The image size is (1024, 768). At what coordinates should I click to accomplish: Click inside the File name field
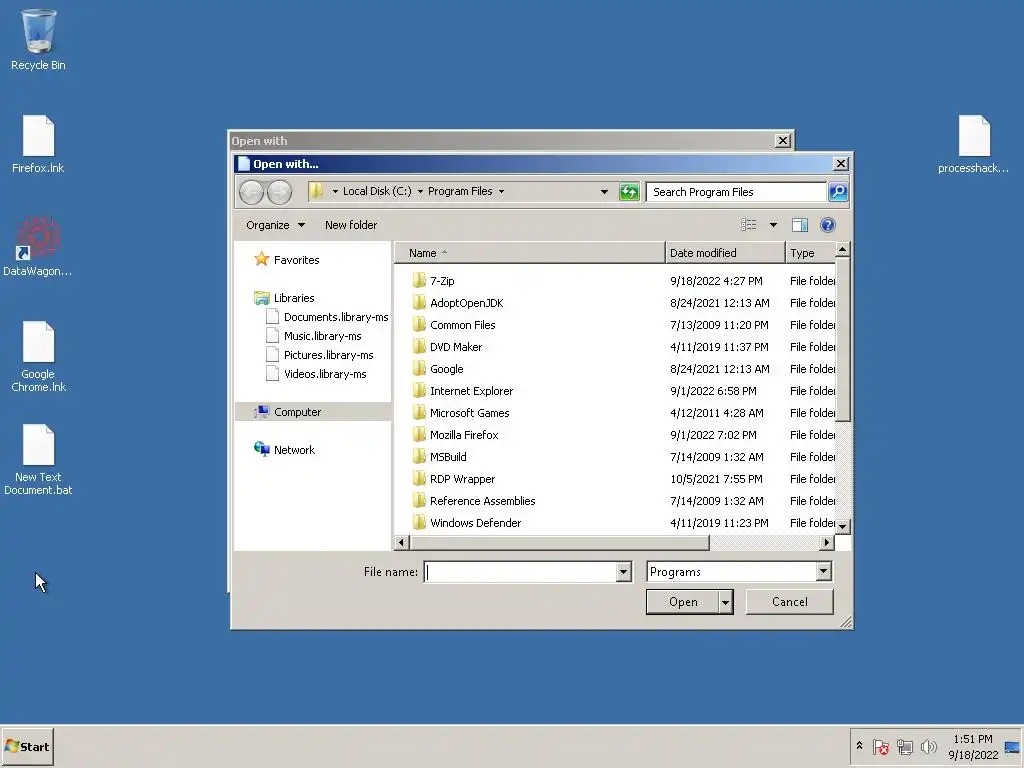[520, 572]
